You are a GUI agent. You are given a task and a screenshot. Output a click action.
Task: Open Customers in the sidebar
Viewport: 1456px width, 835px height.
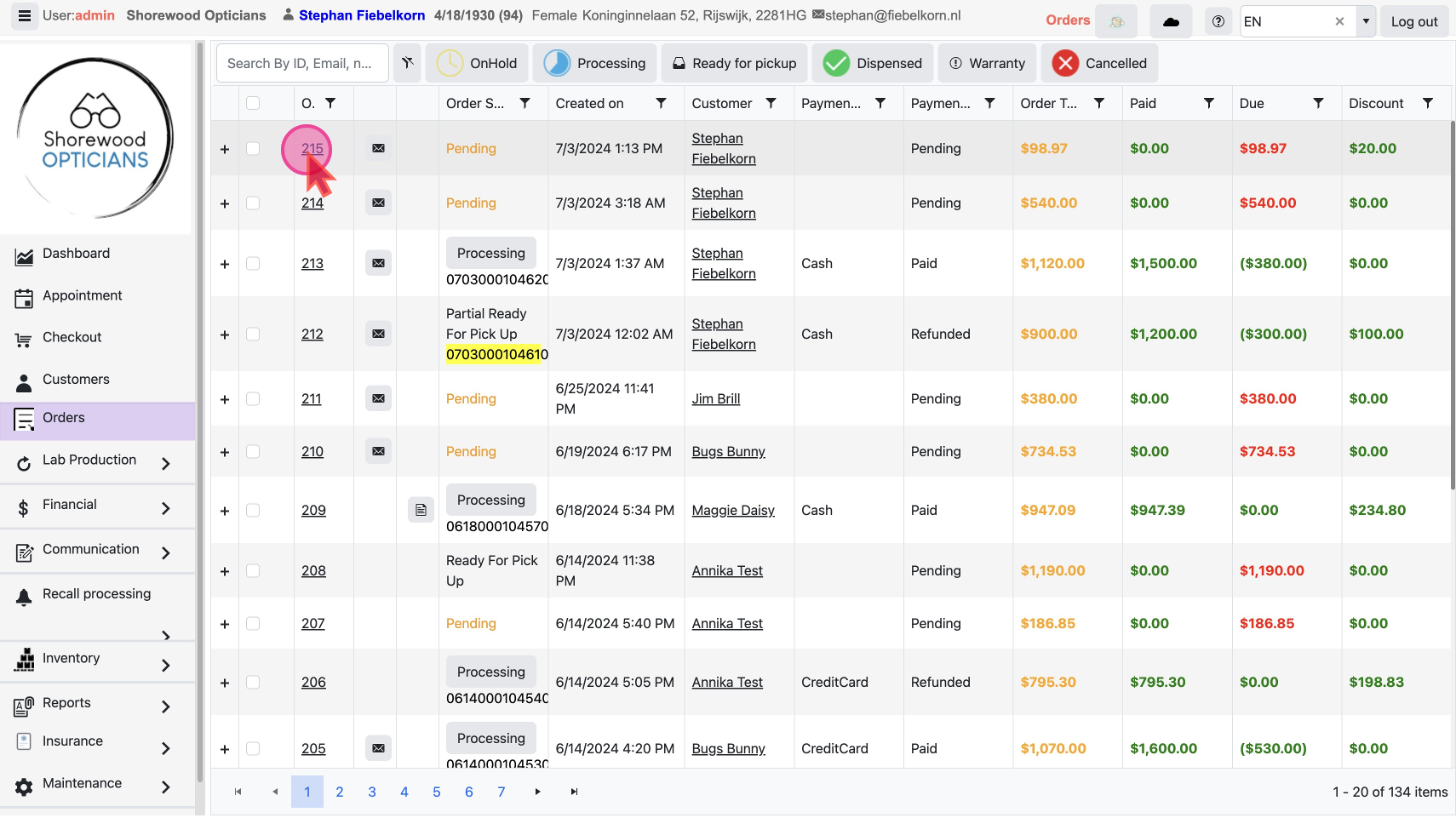coord(76,380)
